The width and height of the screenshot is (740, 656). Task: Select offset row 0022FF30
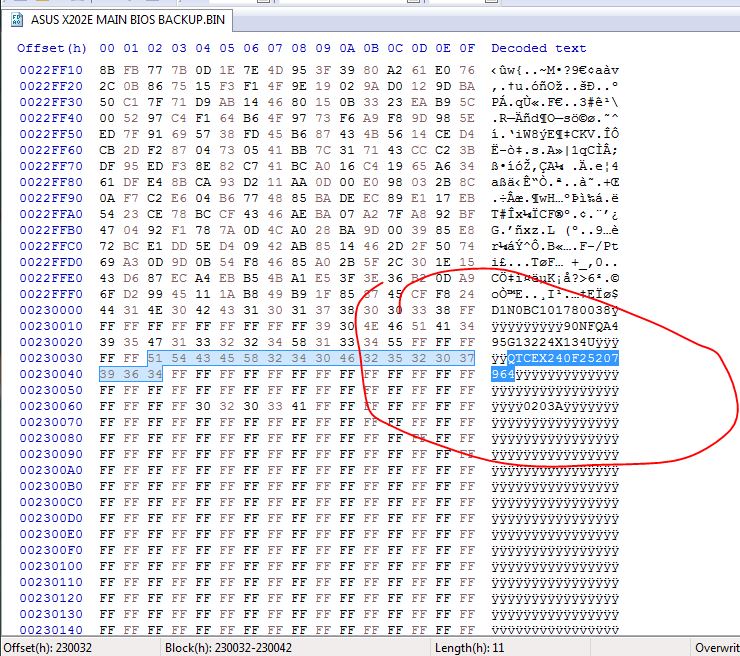(51, 102)
